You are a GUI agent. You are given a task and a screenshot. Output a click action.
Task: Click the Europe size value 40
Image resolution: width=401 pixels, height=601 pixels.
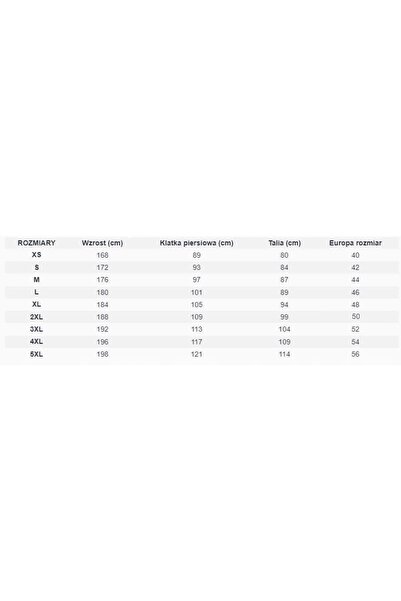click(355, 255)
